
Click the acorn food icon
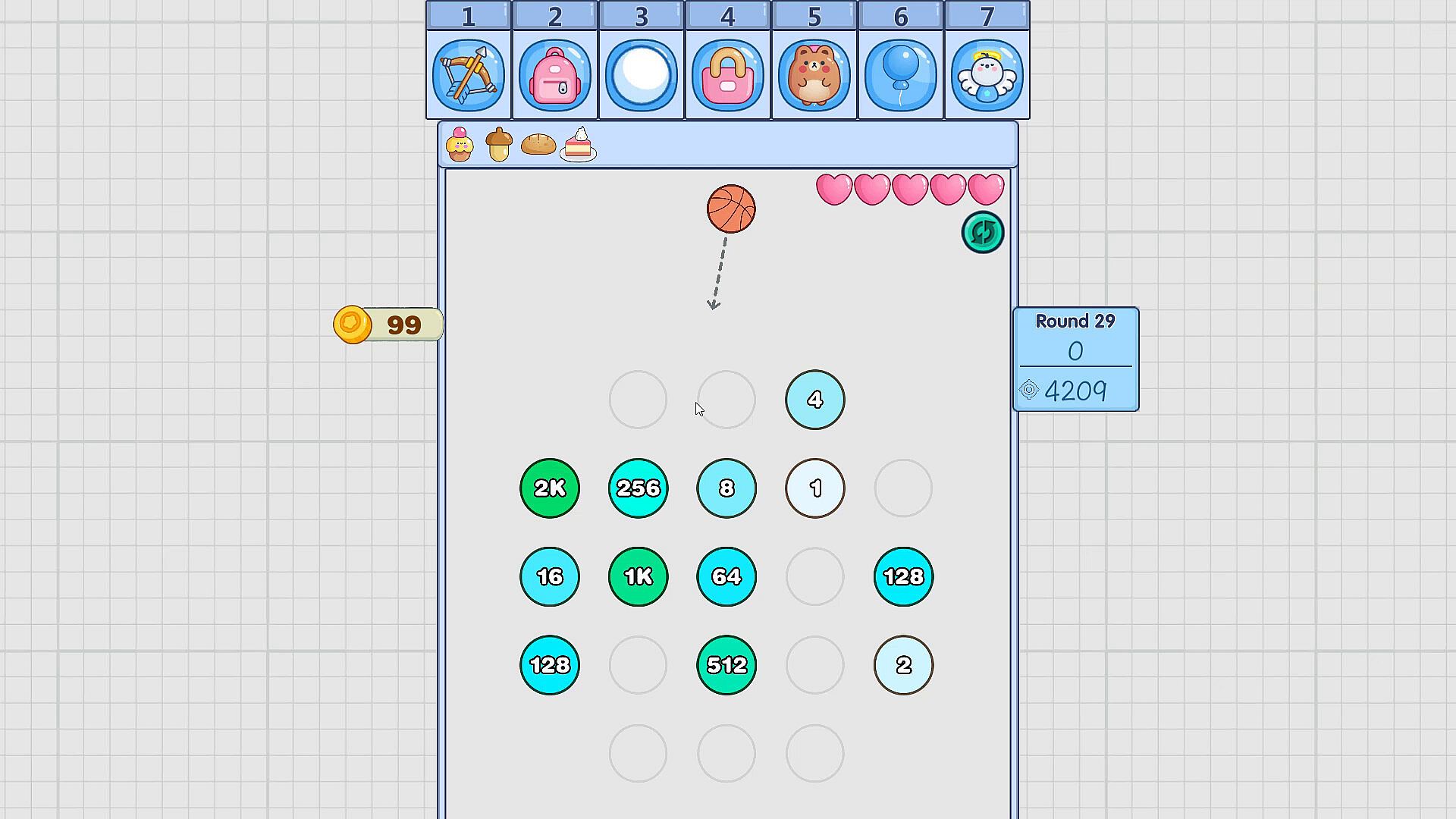pos(499,144)
